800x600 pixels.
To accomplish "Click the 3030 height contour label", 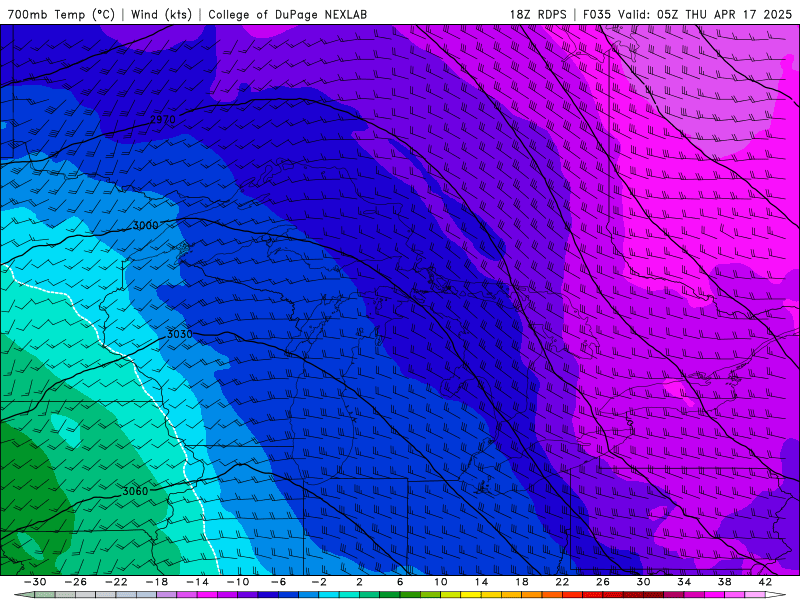I will [x=180, y=334].
